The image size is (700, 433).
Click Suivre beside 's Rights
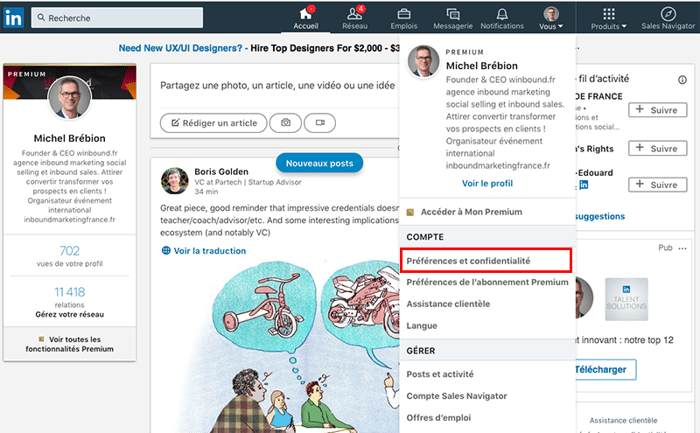coord(658,148)
